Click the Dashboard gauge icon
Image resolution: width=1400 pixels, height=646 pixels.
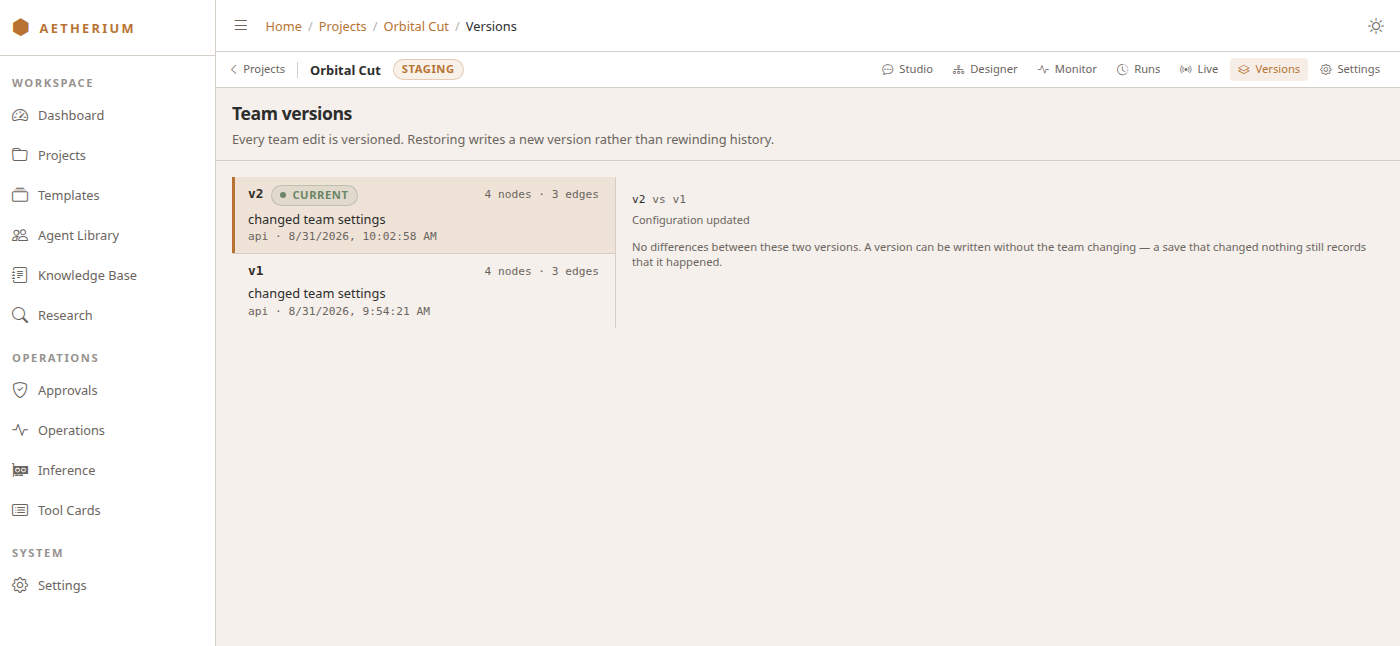[20, 115]
